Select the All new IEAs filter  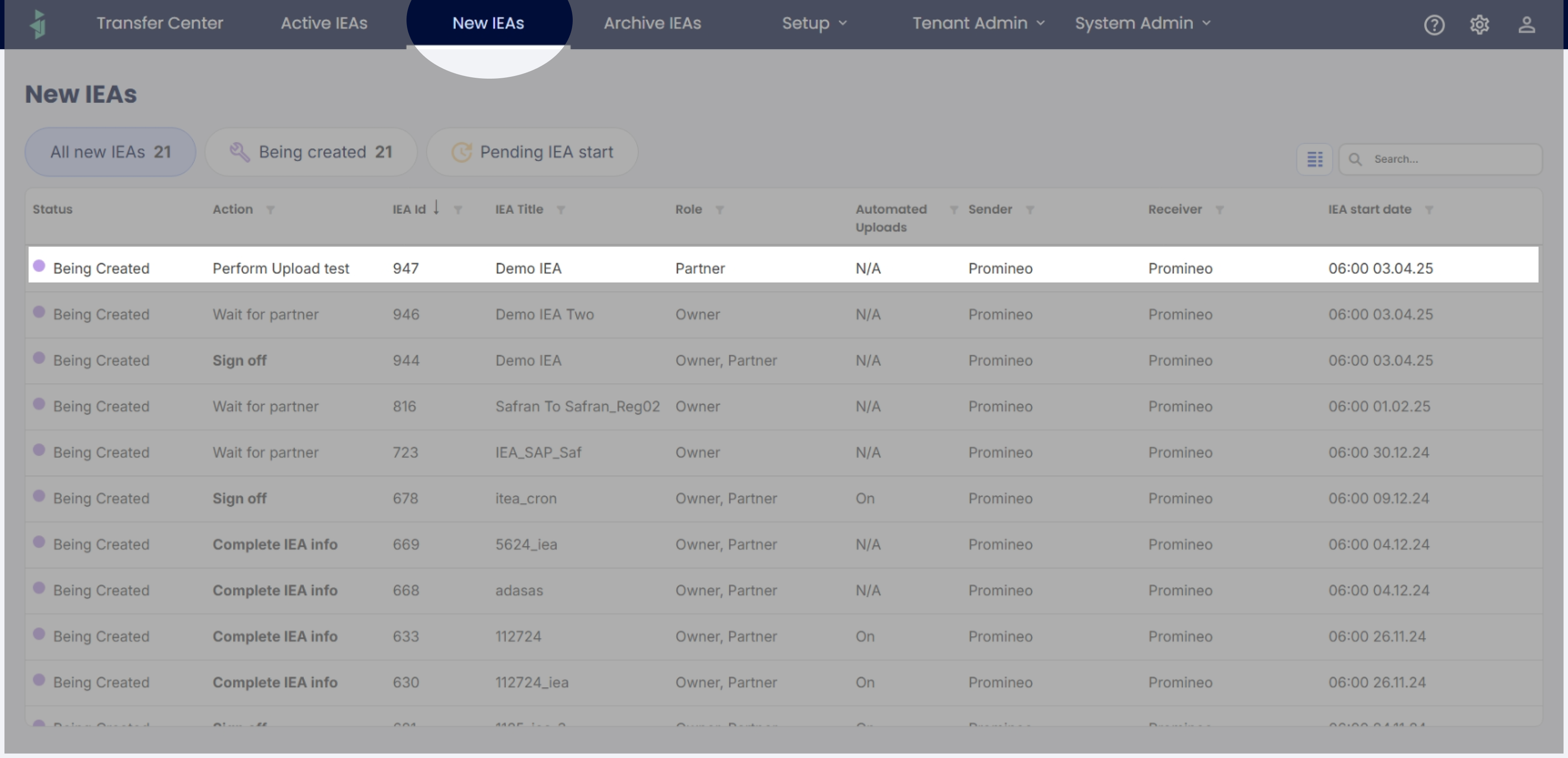point(110,152)
